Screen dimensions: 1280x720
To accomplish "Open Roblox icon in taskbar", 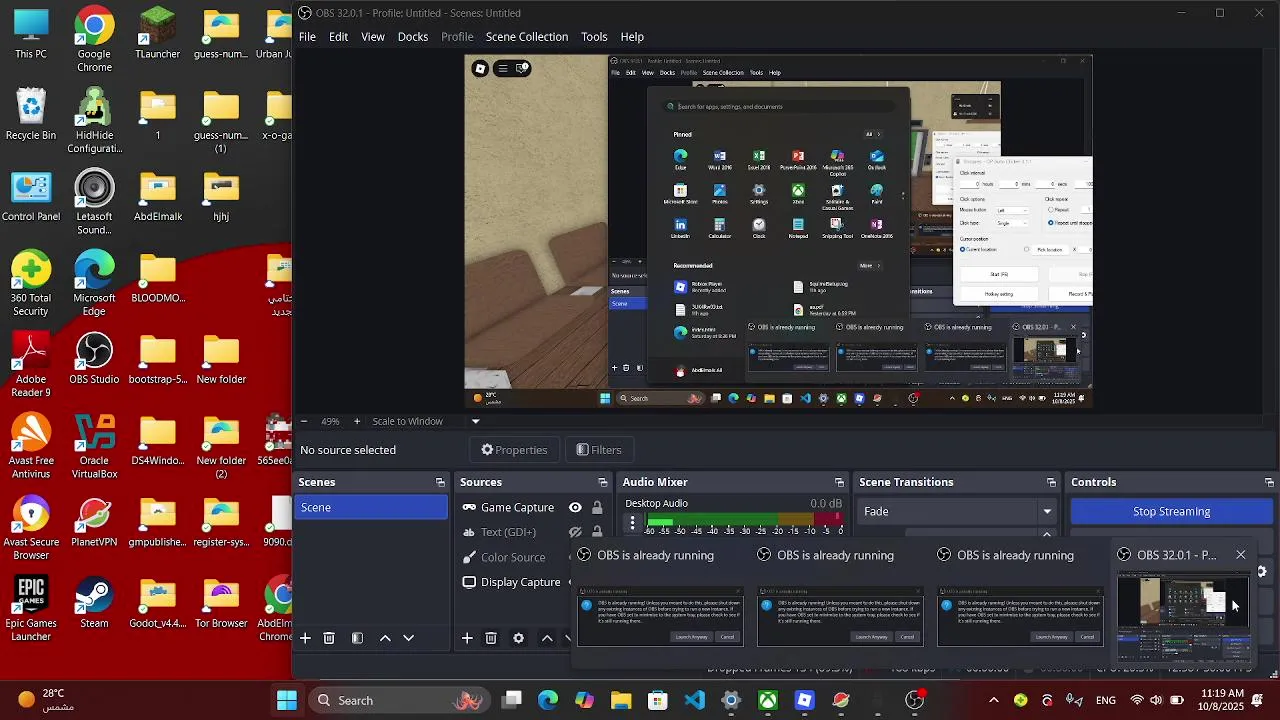I will [x=804, y=700].
